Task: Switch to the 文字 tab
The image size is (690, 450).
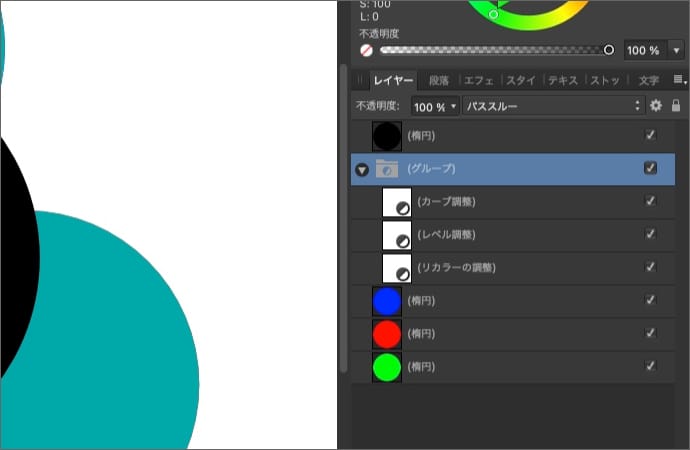Action: (648, 80)
